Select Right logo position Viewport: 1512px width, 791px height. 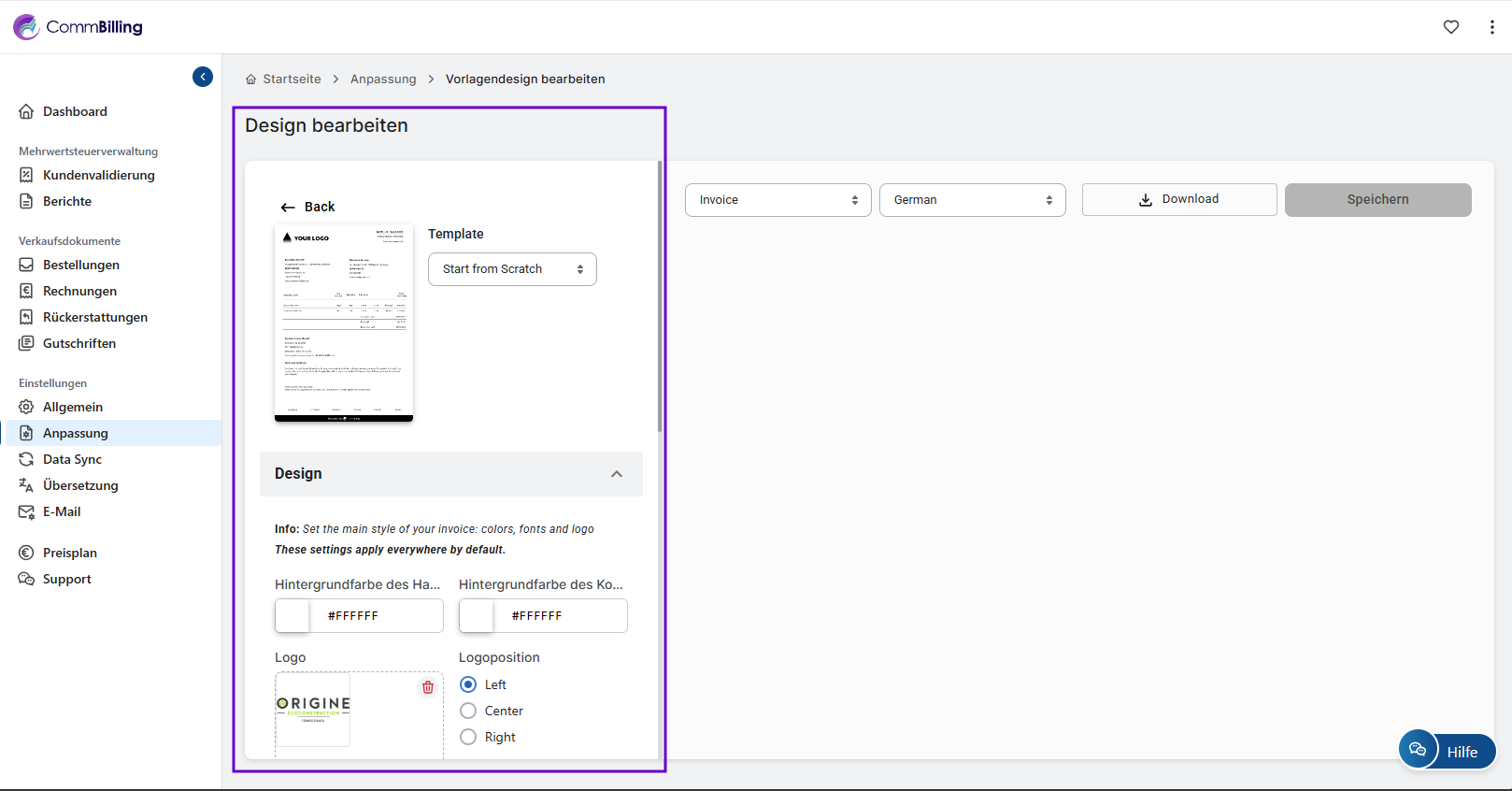click(468, 737)
